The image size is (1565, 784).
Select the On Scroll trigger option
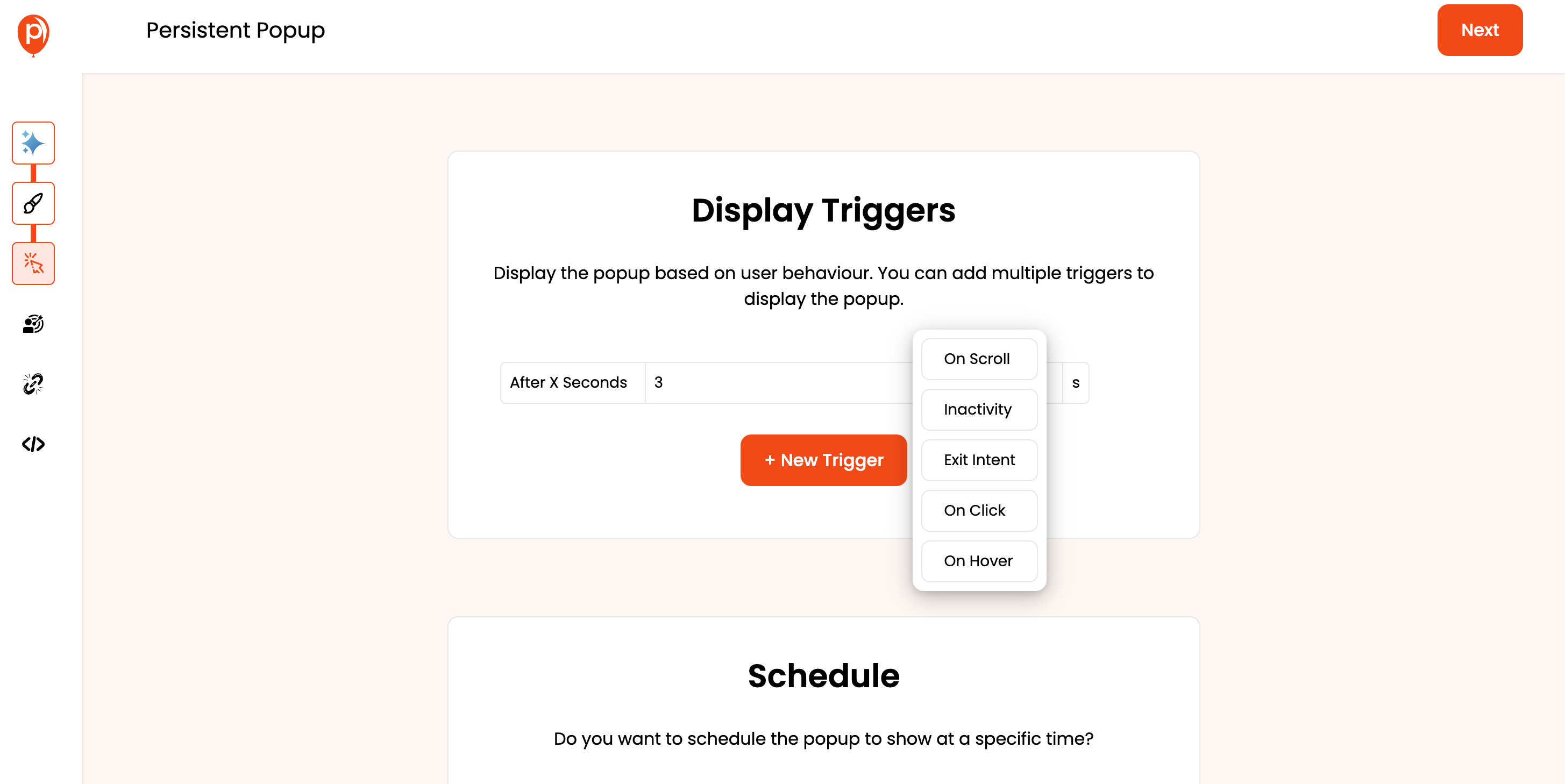[977, 358]
